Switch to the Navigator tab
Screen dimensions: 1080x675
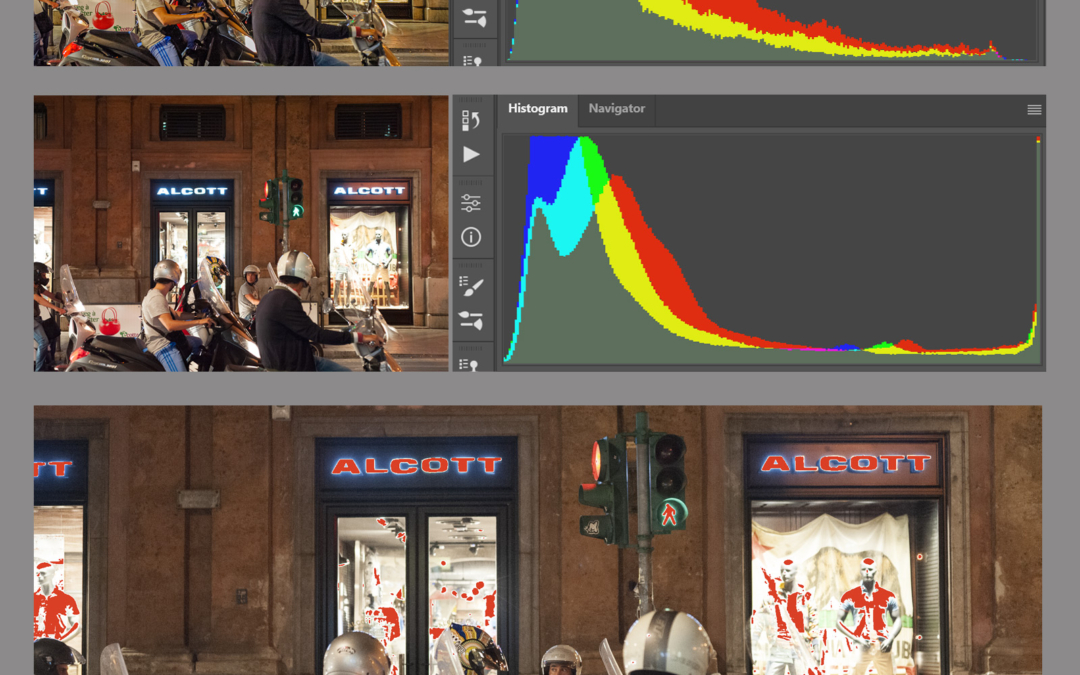616,109
